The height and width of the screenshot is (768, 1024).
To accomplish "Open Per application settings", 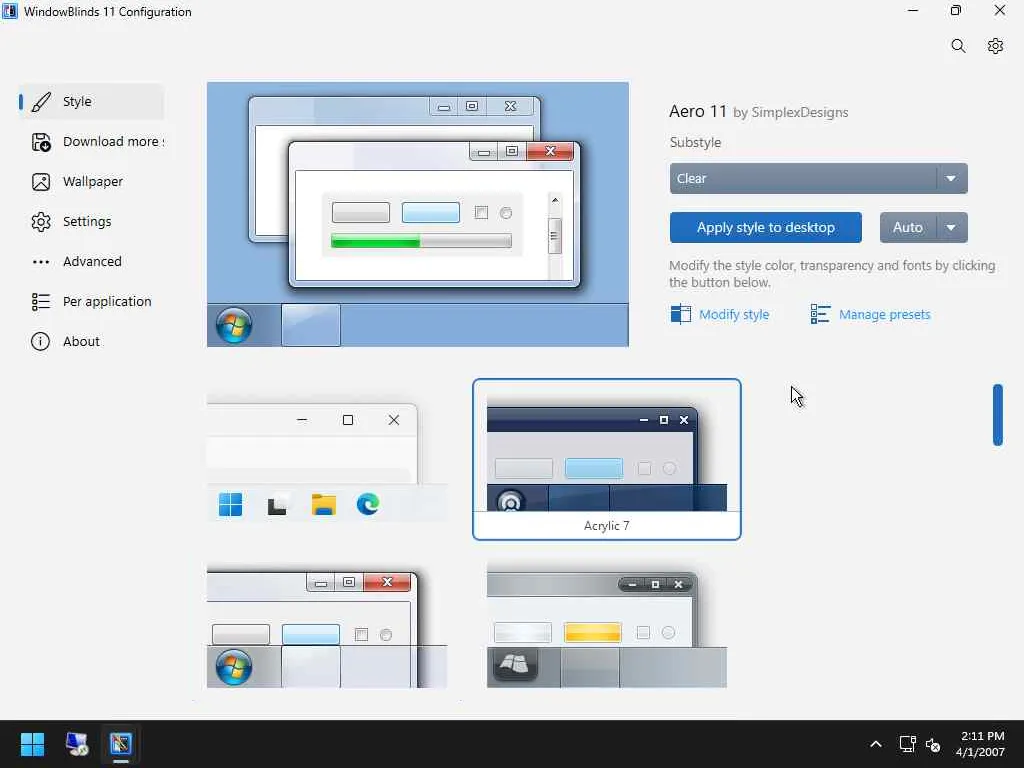I will (91, 301).
